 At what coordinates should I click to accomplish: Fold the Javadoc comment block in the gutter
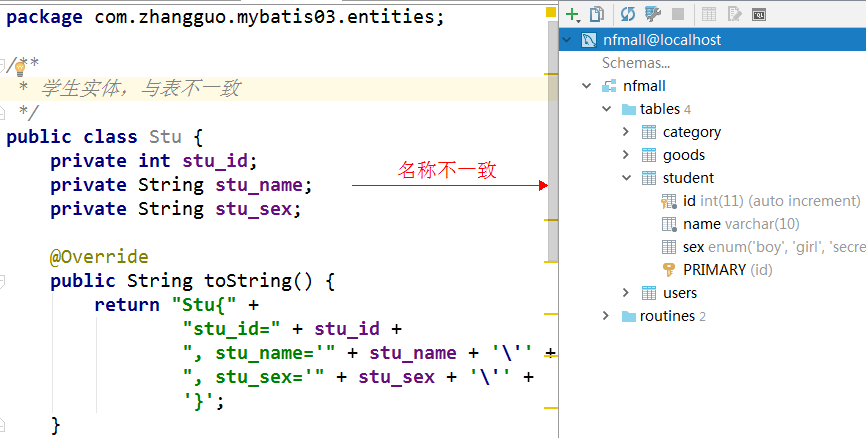pos(2,65)
